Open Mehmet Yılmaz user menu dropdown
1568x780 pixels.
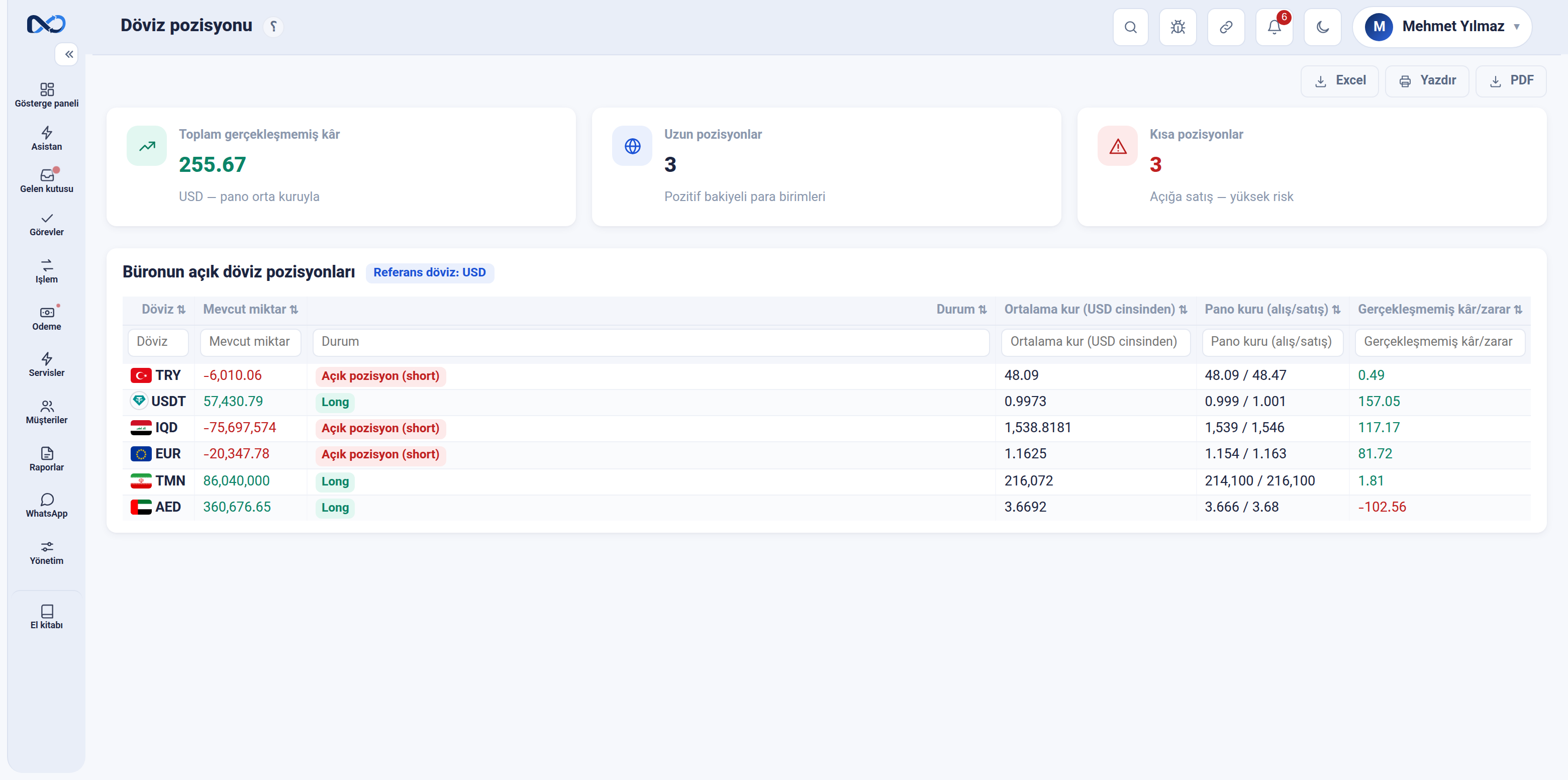click(1441, 27)
